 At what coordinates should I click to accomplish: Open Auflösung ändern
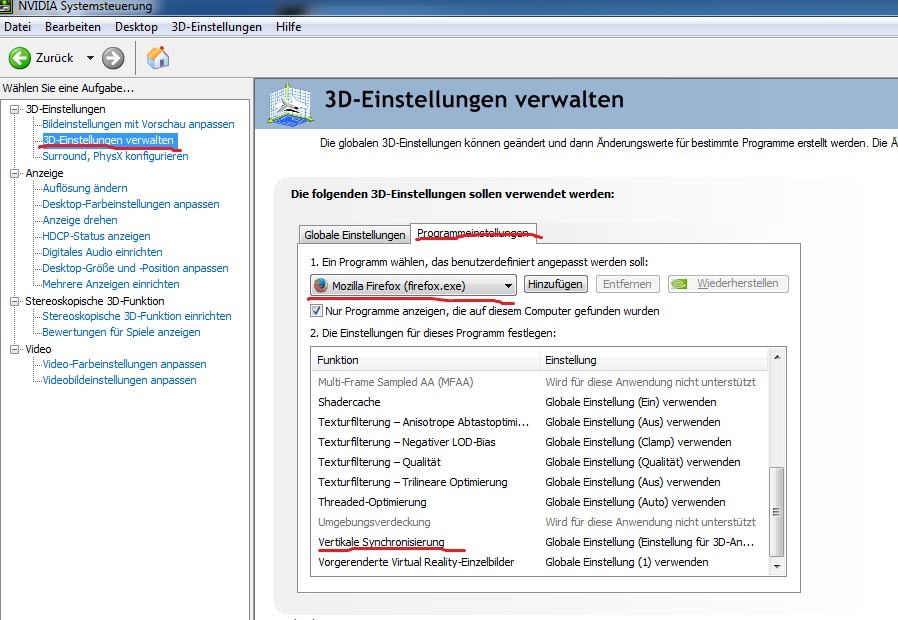(x=85, y=188)
